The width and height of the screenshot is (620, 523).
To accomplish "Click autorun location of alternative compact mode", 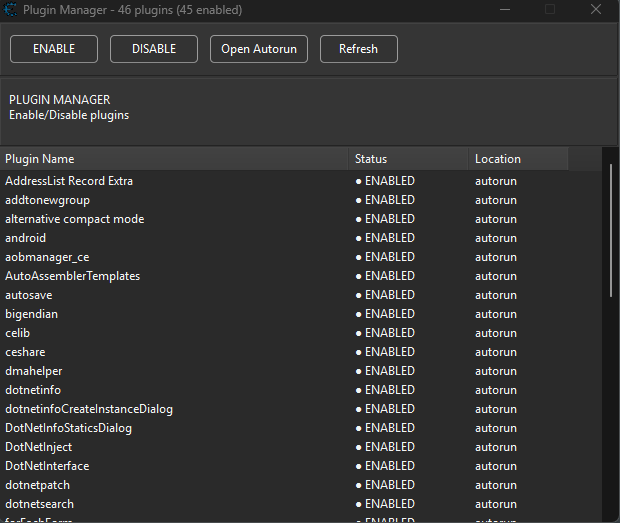I will pyautogui.click(x=496, y=219).
